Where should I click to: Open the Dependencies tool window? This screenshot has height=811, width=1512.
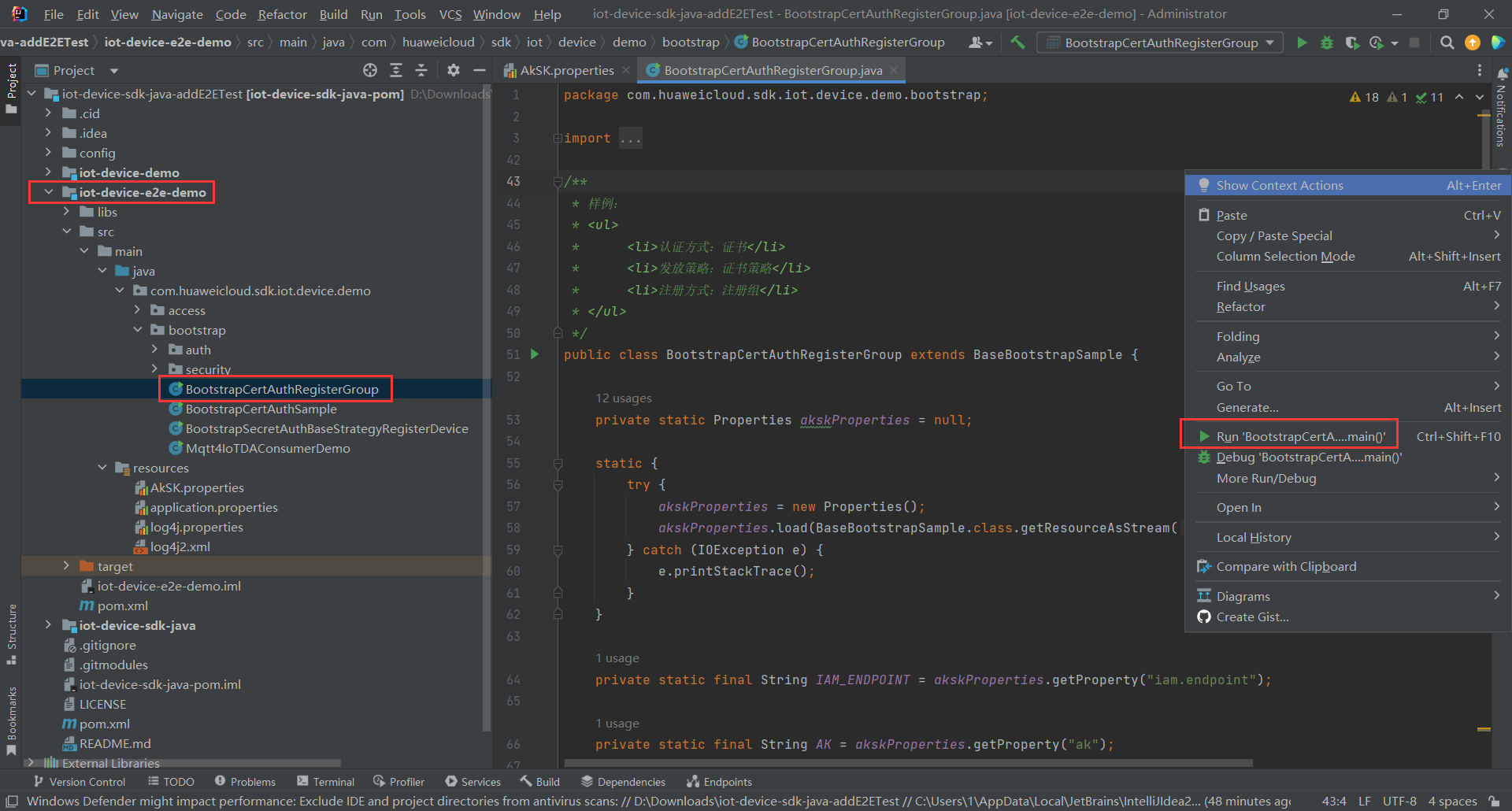(x=623, y=781)
